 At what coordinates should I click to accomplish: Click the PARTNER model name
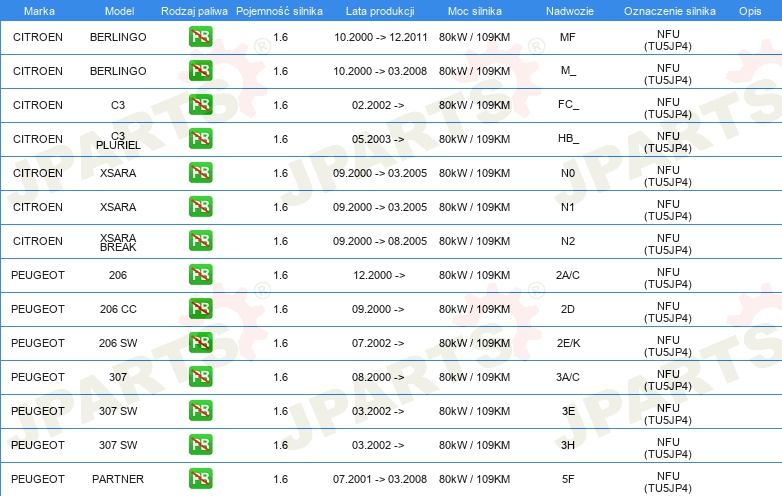118,479
